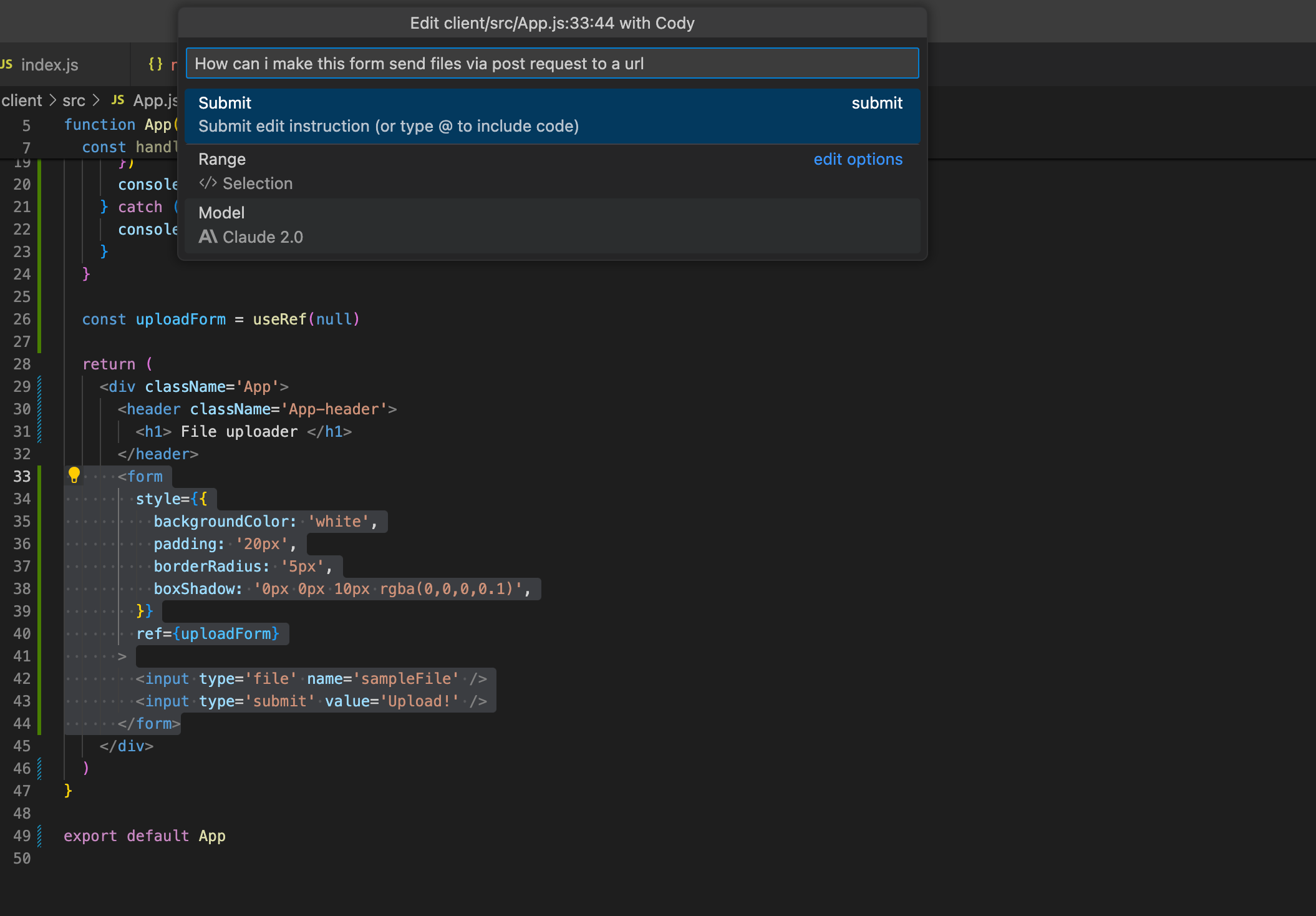1316x916 pixels.
Task: Click the JS file icon on the index.js tab
Action: point(6,64)
